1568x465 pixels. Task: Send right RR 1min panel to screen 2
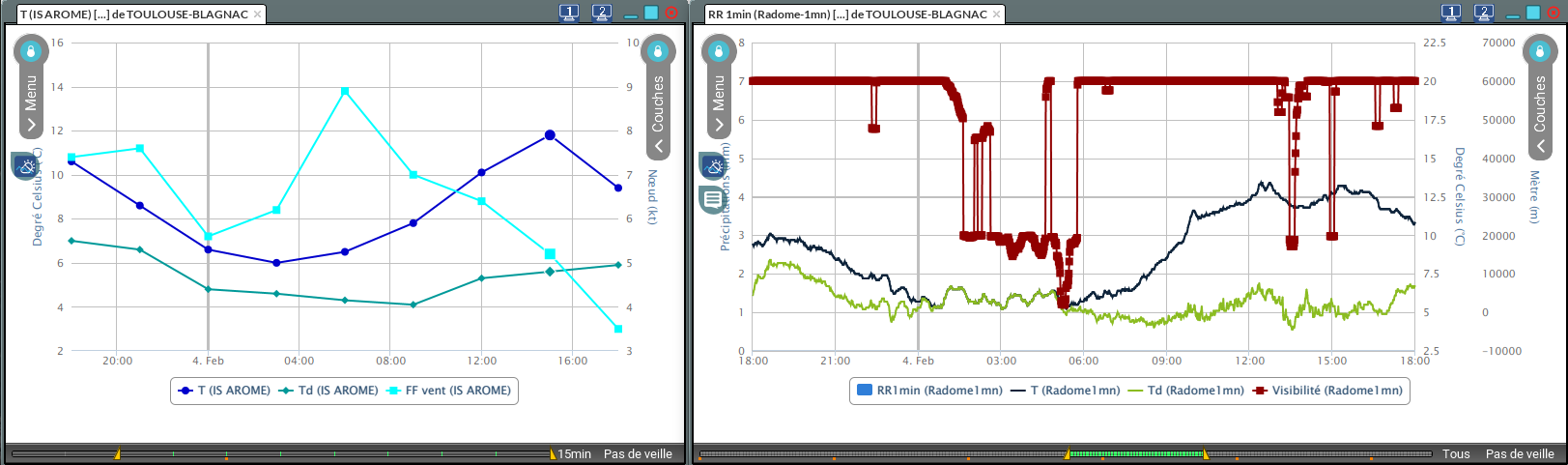click(x=1484, y=13)
